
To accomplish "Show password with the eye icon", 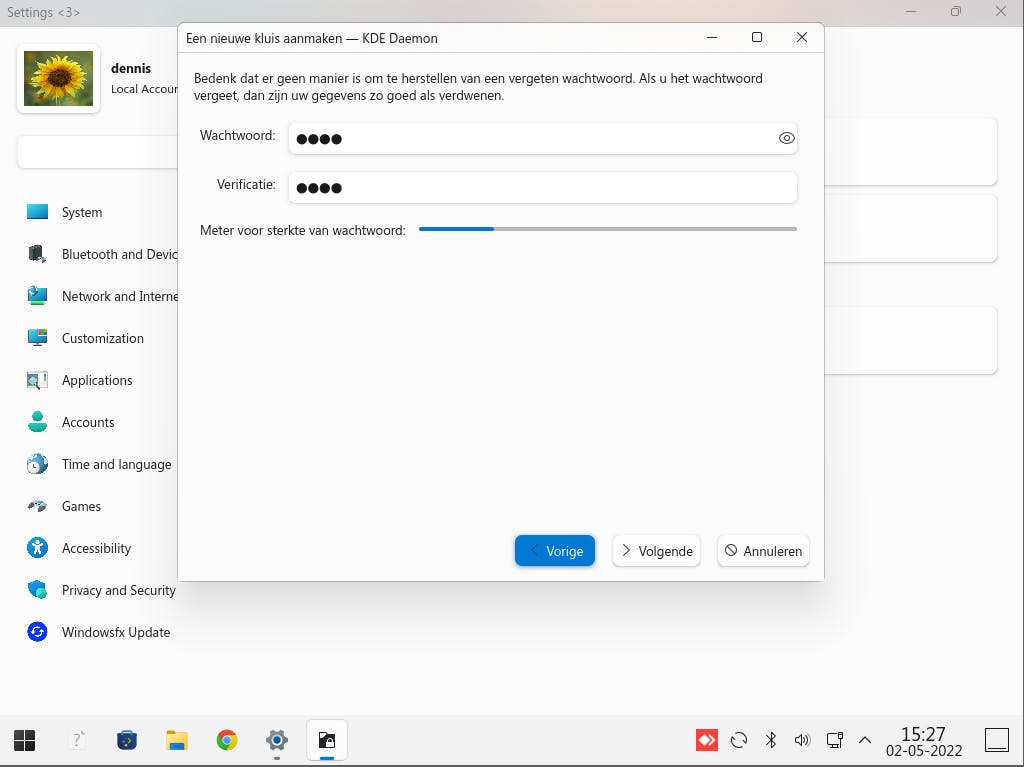I will coord(786,139).
